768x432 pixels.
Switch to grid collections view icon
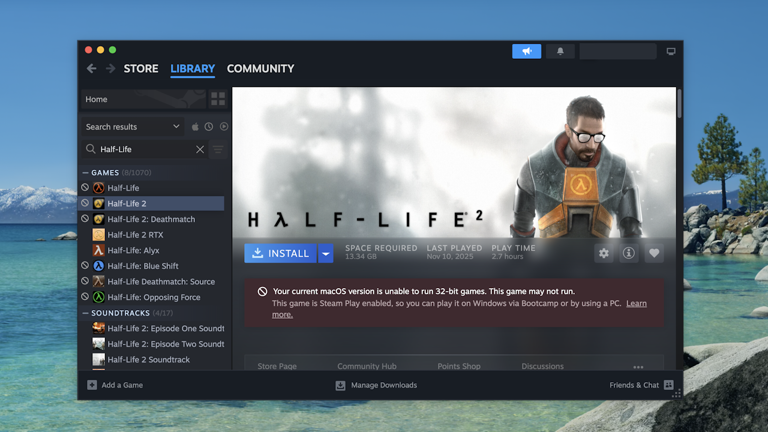coord(218,99)
